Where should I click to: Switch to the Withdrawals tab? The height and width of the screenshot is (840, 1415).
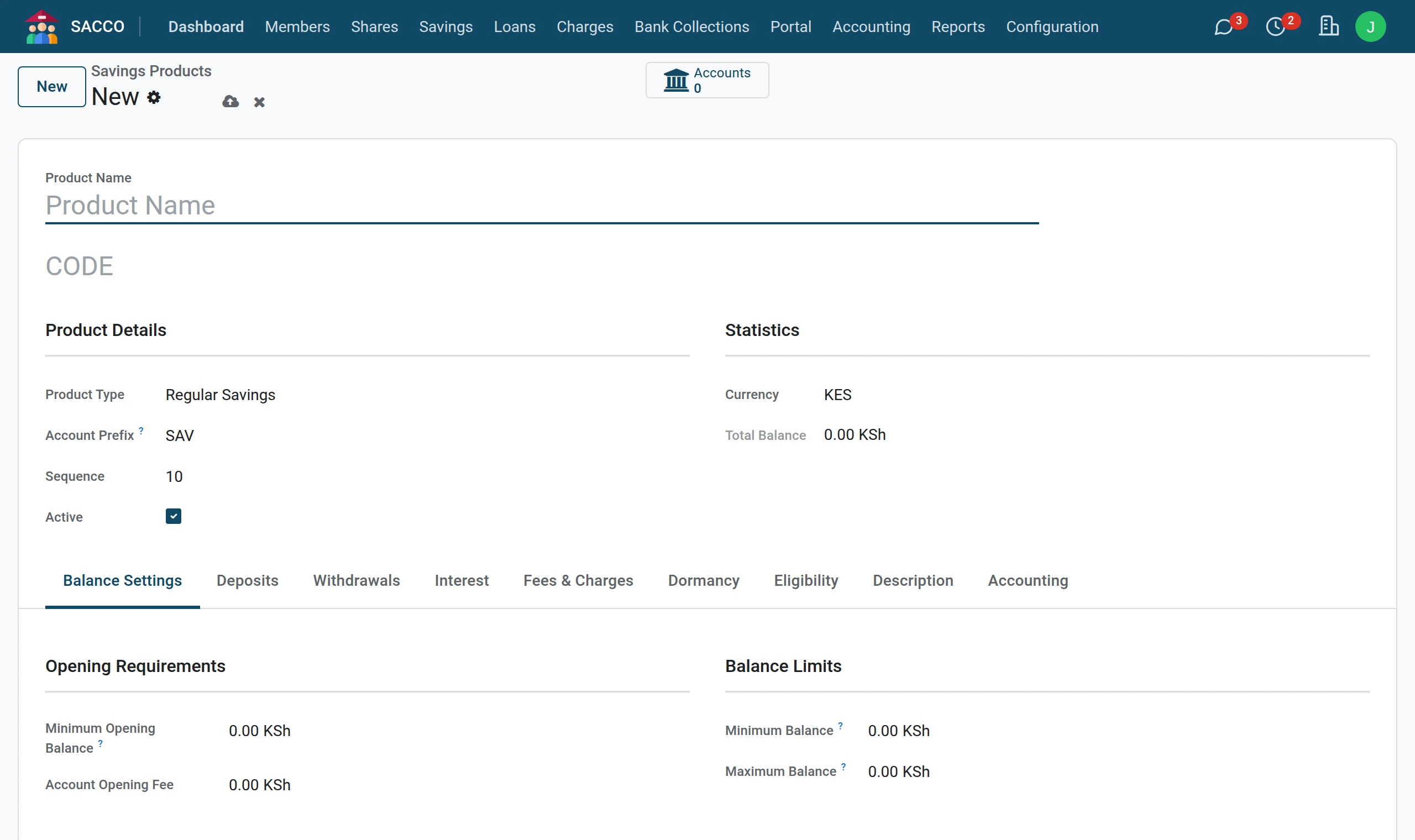(357, 581)
